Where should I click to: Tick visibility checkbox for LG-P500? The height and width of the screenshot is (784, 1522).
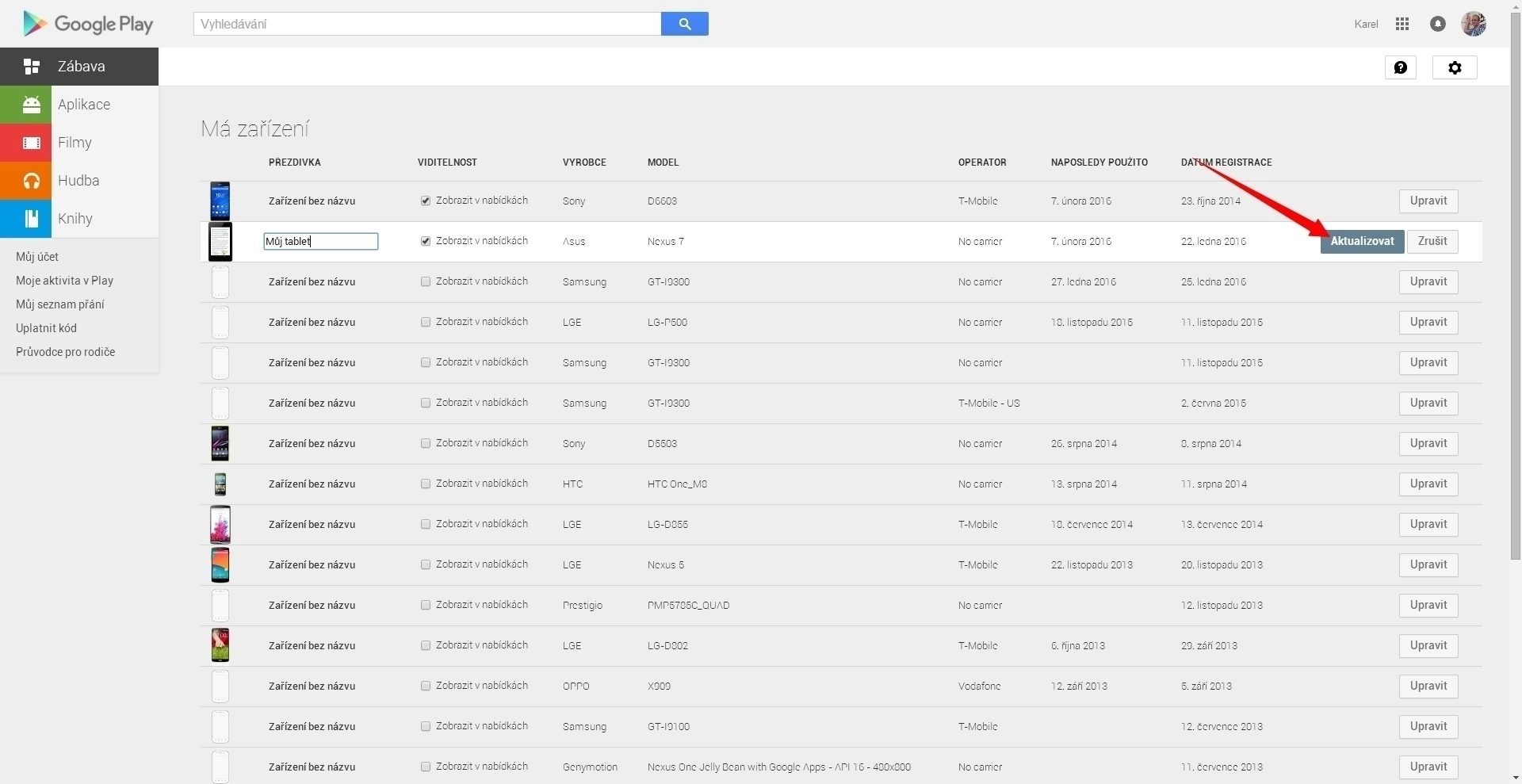426,322
